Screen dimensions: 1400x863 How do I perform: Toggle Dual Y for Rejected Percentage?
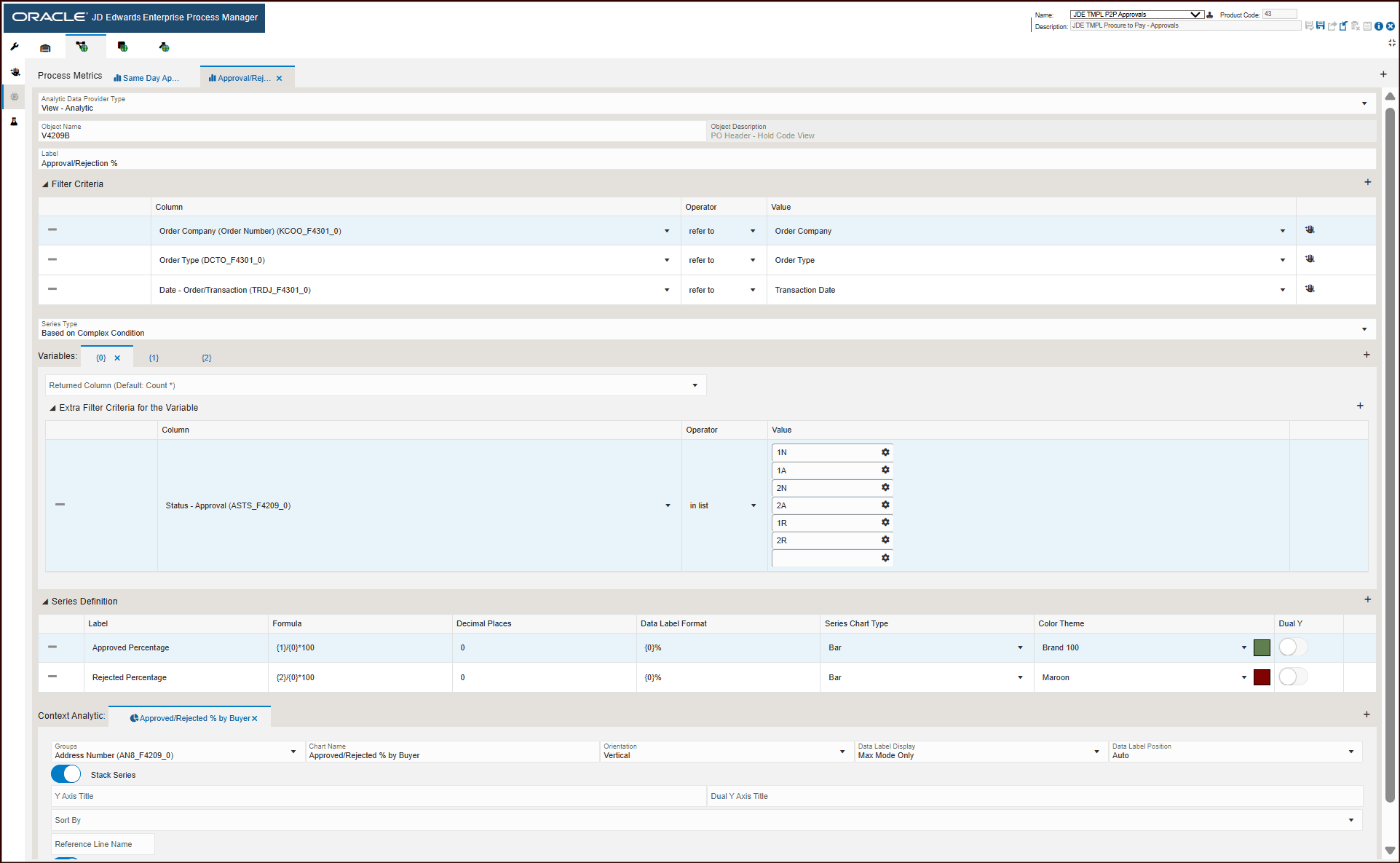point(1292,677)
